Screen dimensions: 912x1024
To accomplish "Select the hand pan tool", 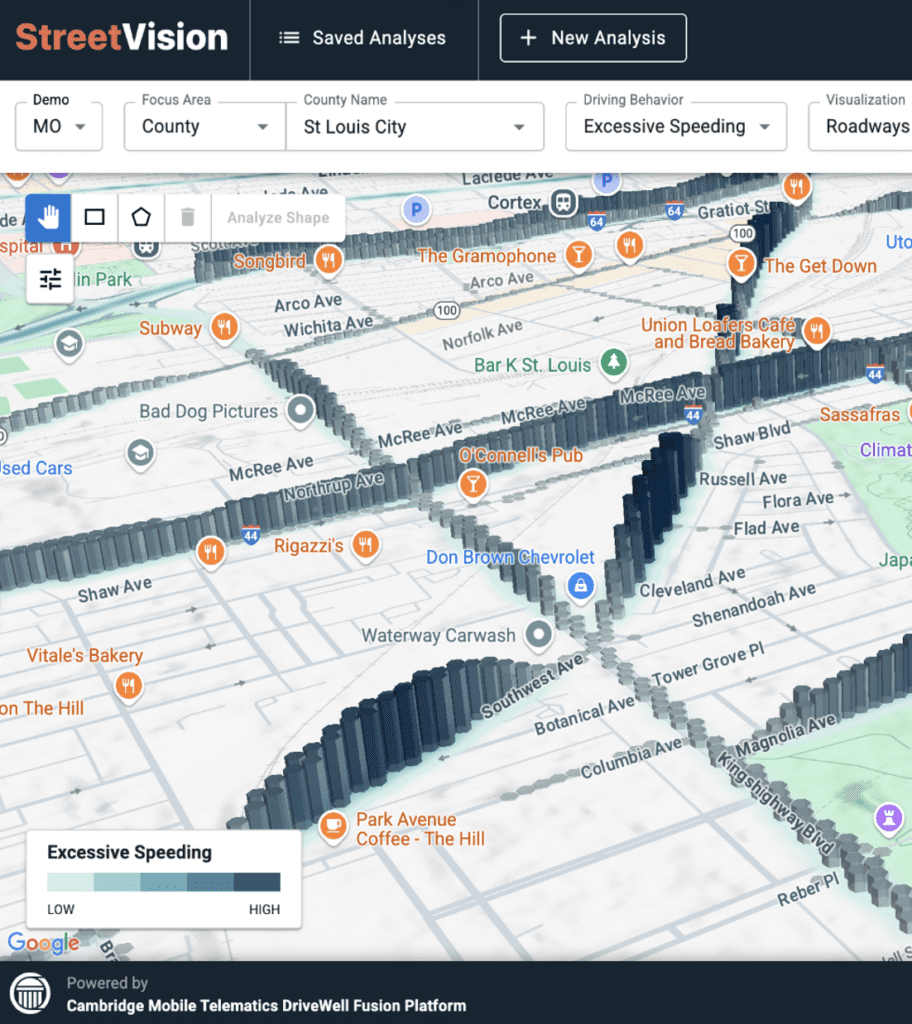I will click(x=48, y=217).
